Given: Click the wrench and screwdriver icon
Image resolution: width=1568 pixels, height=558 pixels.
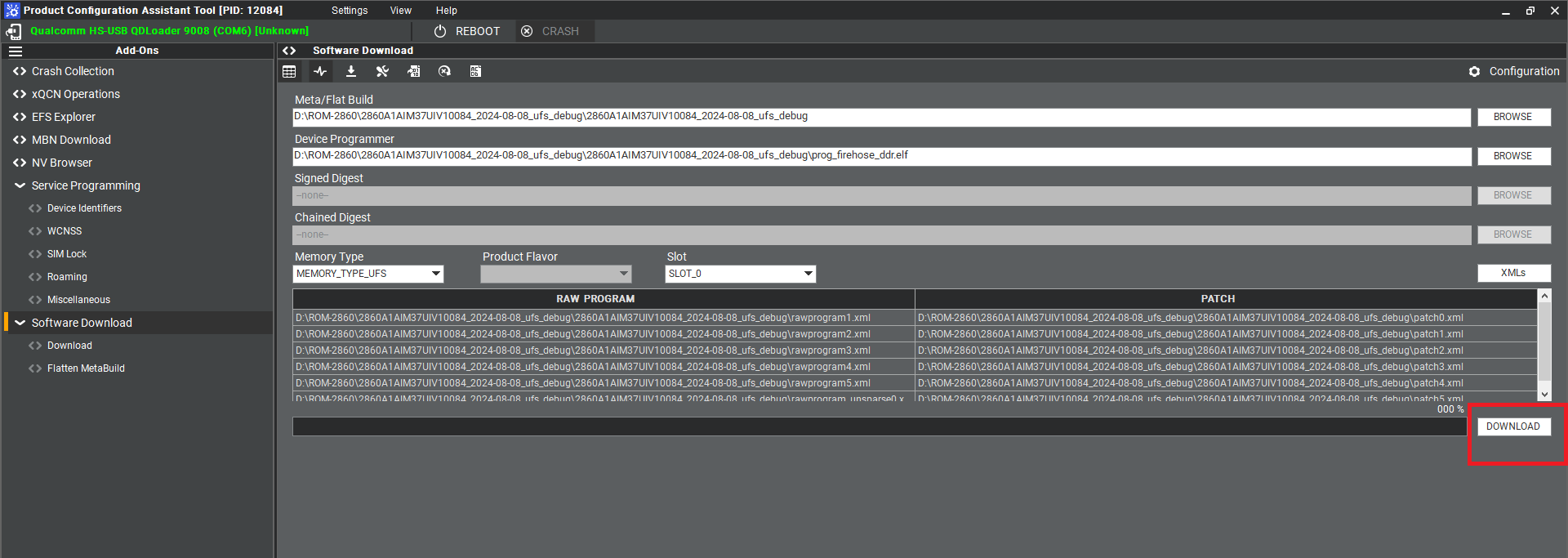Looking at the screenshot, I should [382, 72].
